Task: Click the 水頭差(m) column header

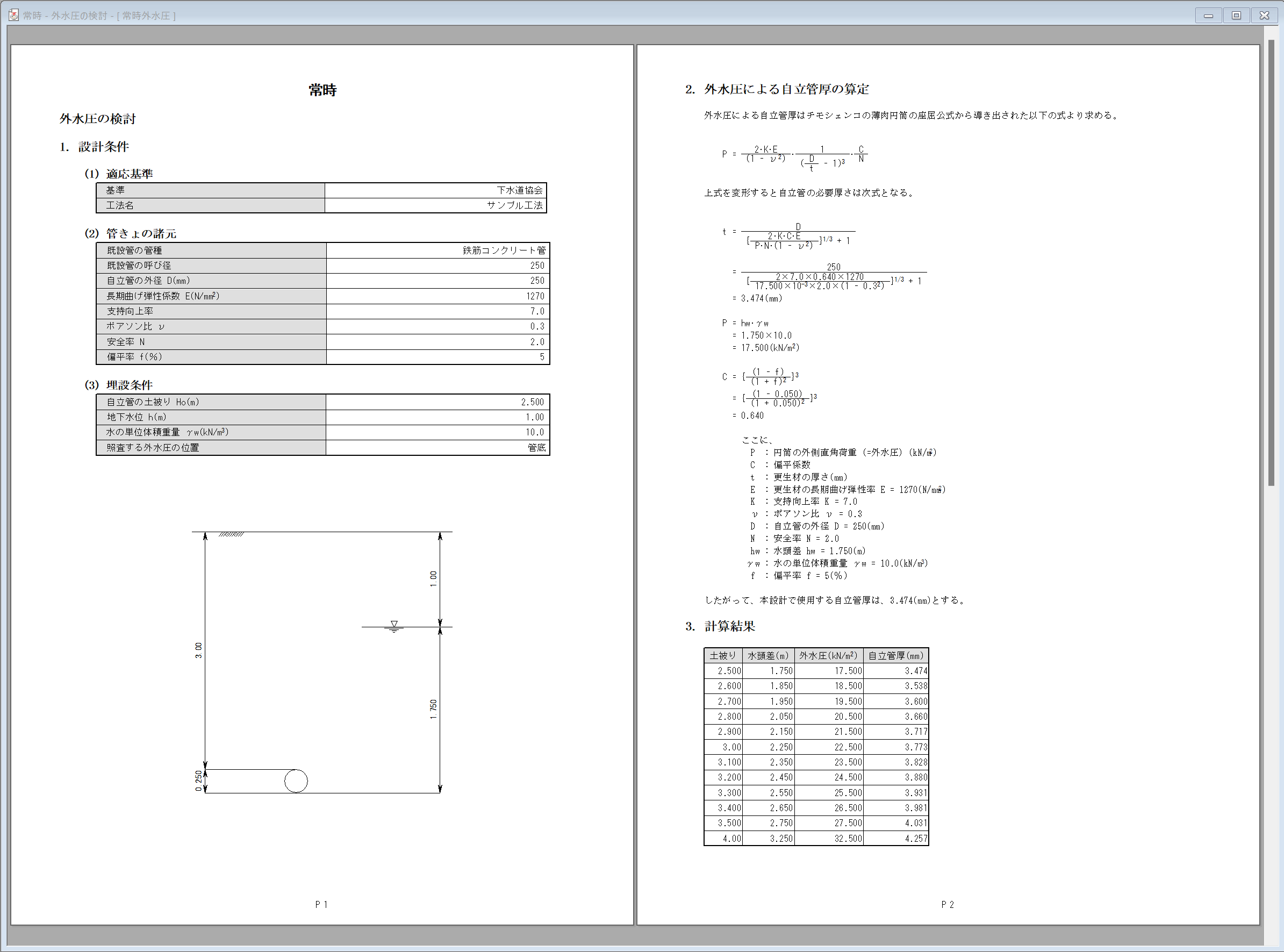Action: click(x=769, y=656)
